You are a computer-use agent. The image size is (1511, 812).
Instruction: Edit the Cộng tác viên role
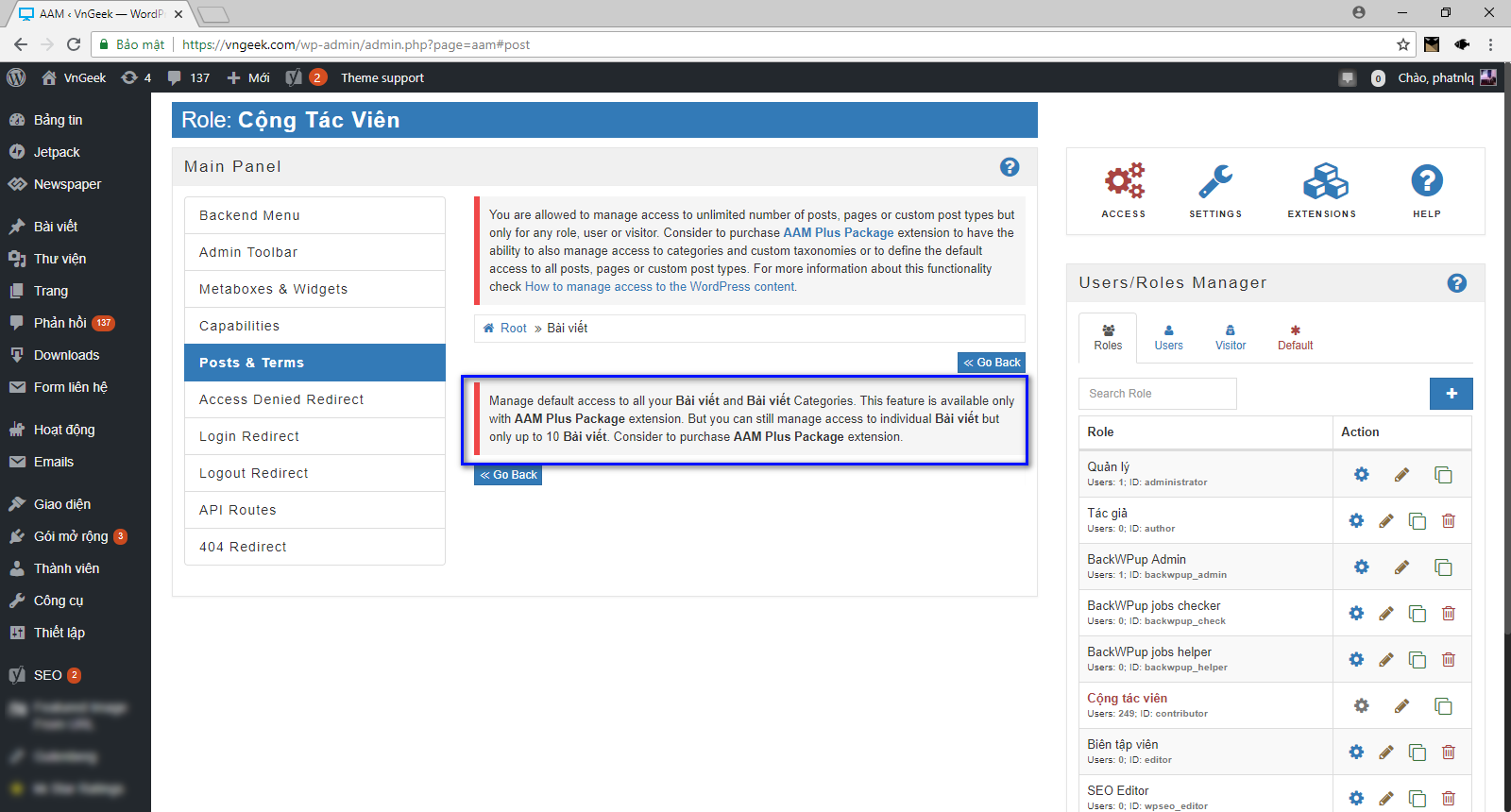1401,705
